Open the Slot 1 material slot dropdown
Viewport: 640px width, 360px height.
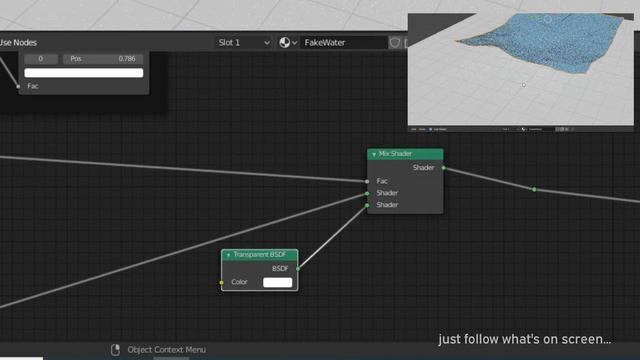(x=243, y=42)
